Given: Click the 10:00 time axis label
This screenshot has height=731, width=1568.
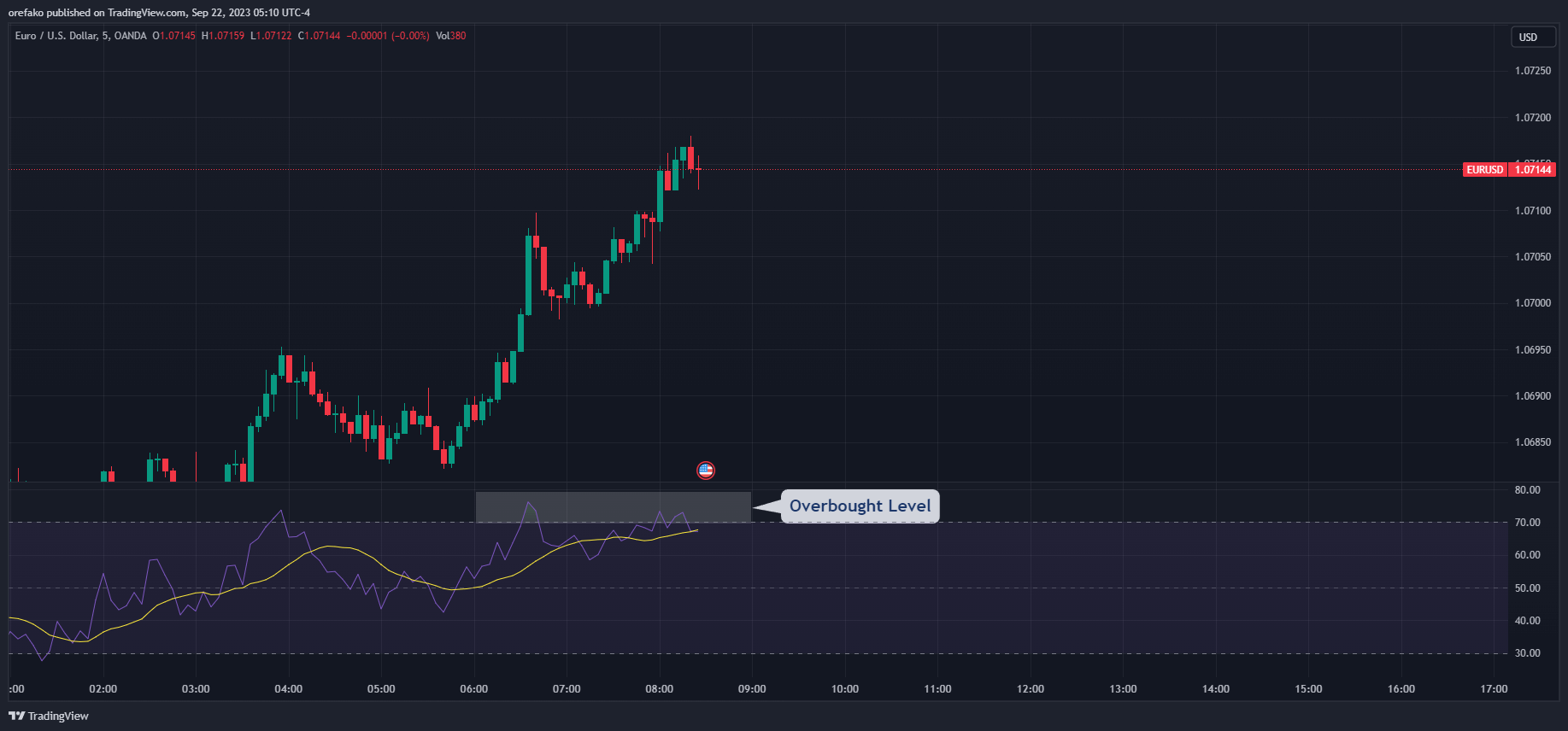Looking at the screenshot, I should pos(845,689).
